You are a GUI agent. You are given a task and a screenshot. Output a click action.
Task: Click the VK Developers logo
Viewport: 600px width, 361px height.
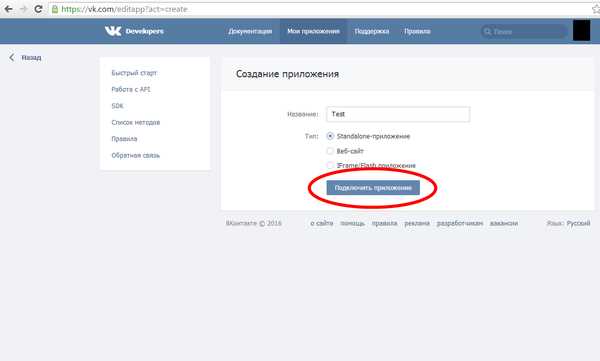point(134,31)
